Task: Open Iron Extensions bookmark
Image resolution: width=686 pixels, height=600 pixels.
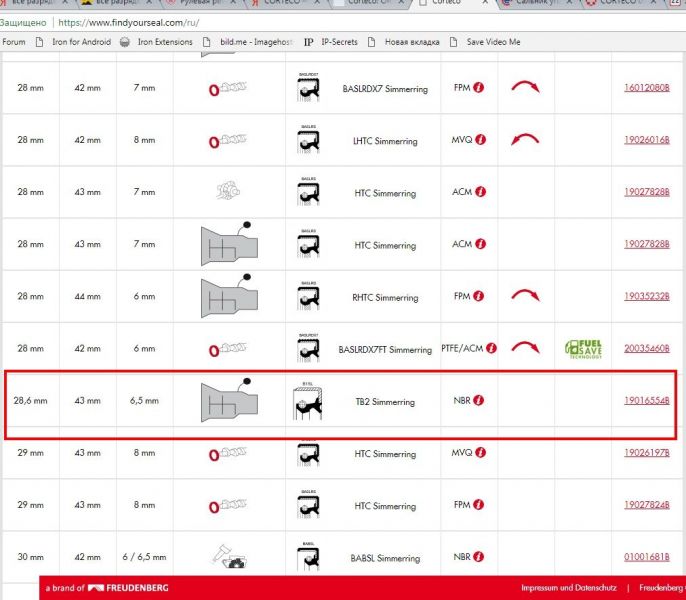Action: pyautogui.click(x=156, y=42)
